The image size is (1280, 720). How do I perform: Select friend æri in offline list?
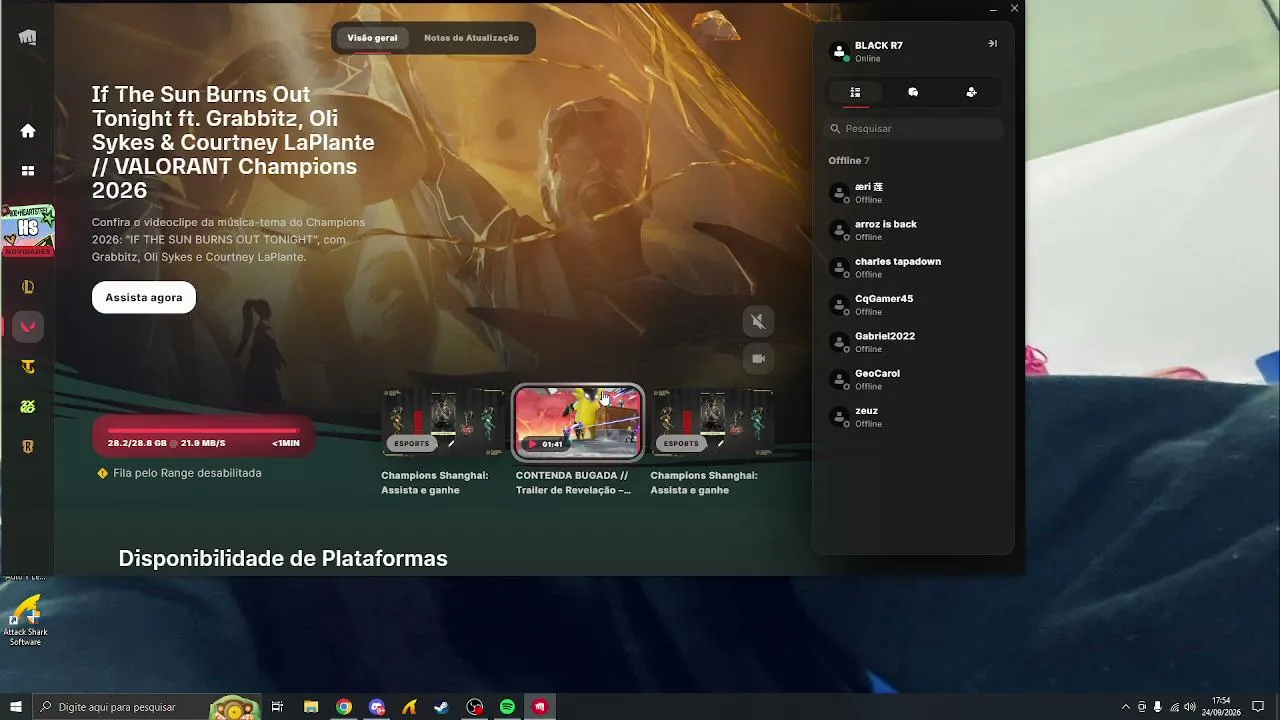(x=913, y=193)
